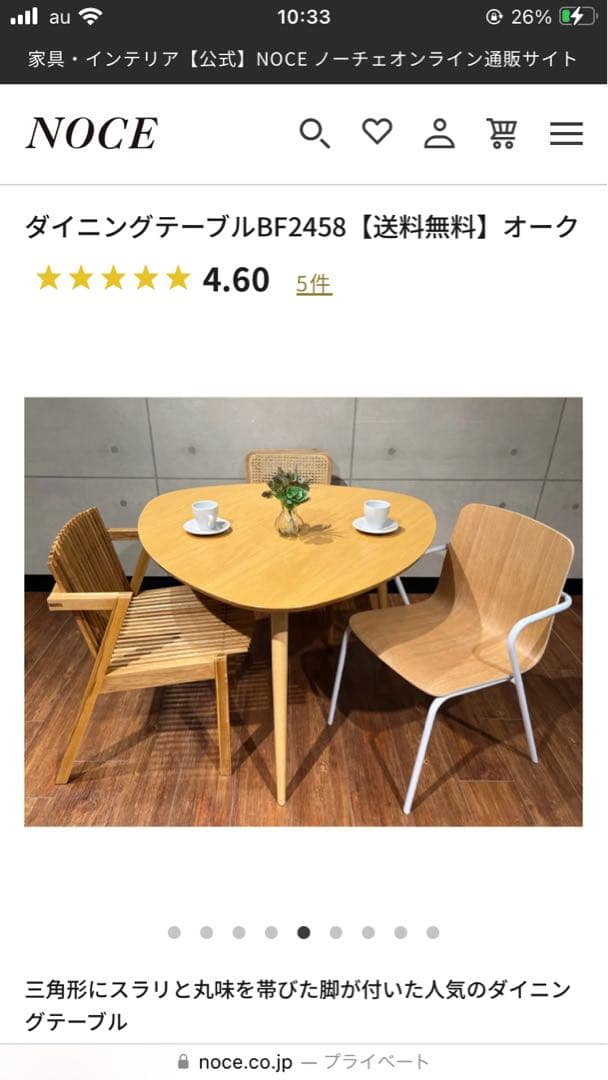Select the fourth carousel dot

[271, 932]
